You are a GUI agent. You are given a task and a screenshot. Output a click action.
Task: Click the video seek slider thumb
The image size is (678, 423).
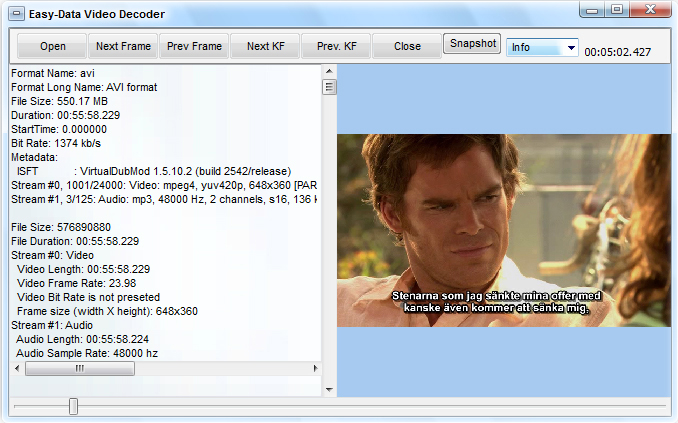74,406
